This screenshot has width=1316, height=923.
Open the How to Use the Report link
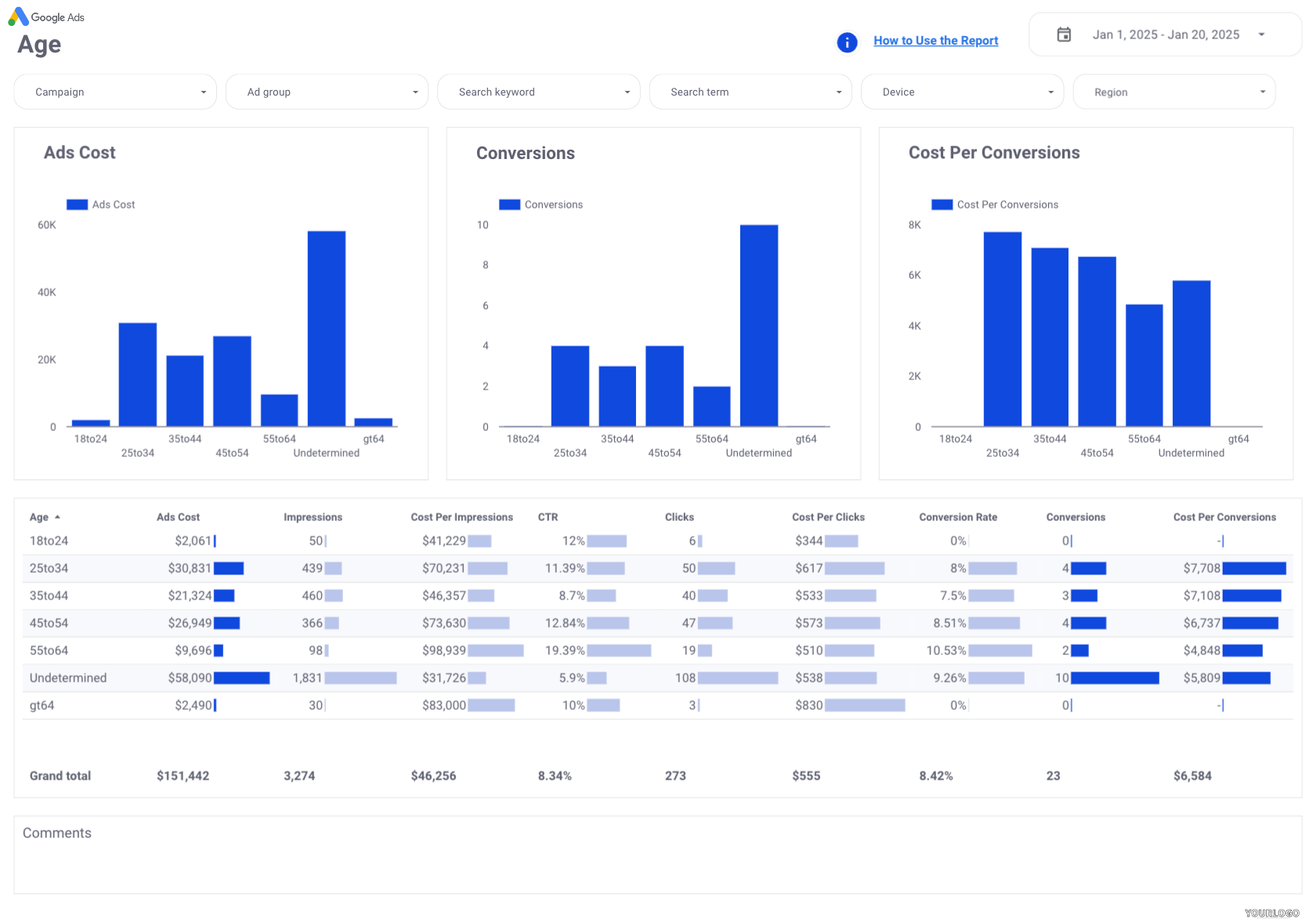click(935, 41)
